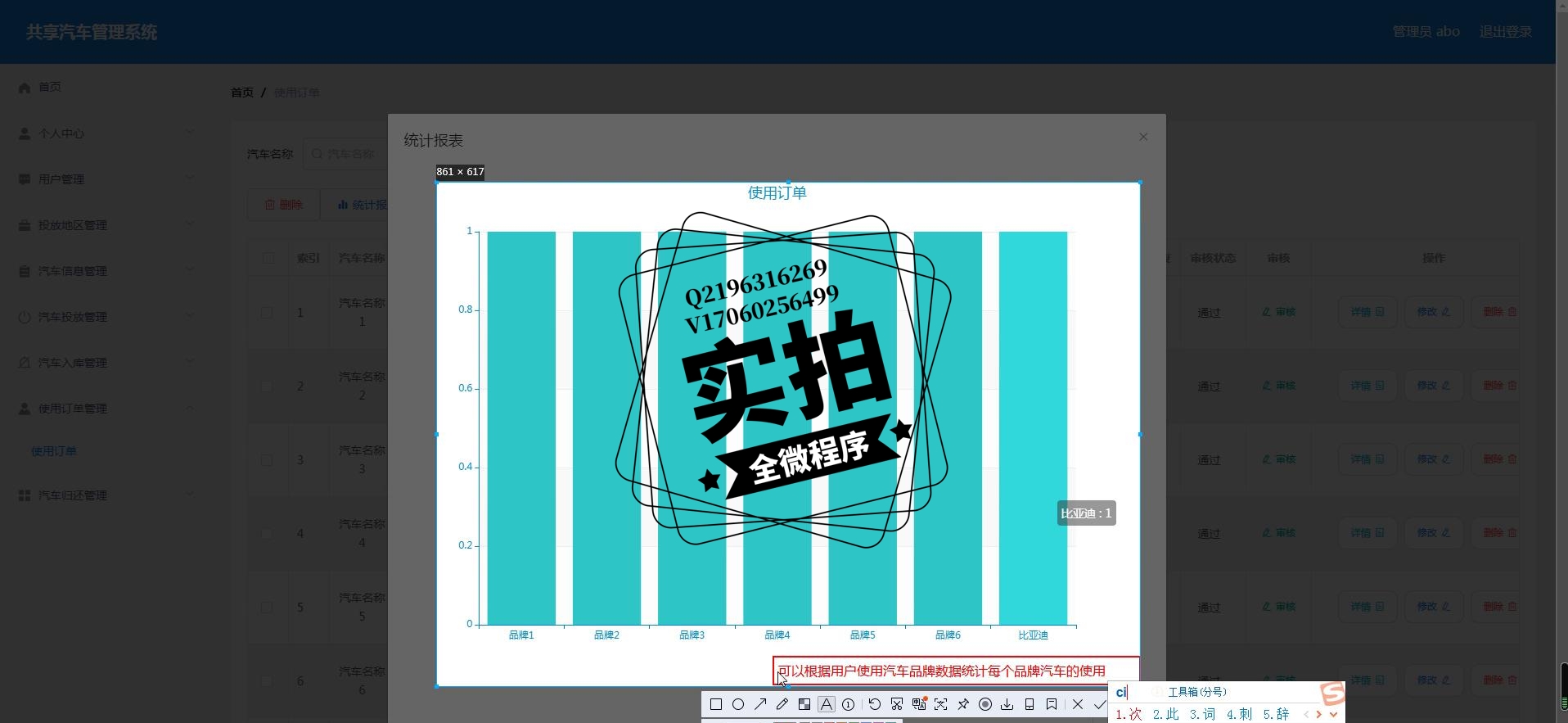The width and height of the screenshot is (1568, 723).
Task: Click the 汽车归还管理 grid icon
Action: [x=25, y=495]
